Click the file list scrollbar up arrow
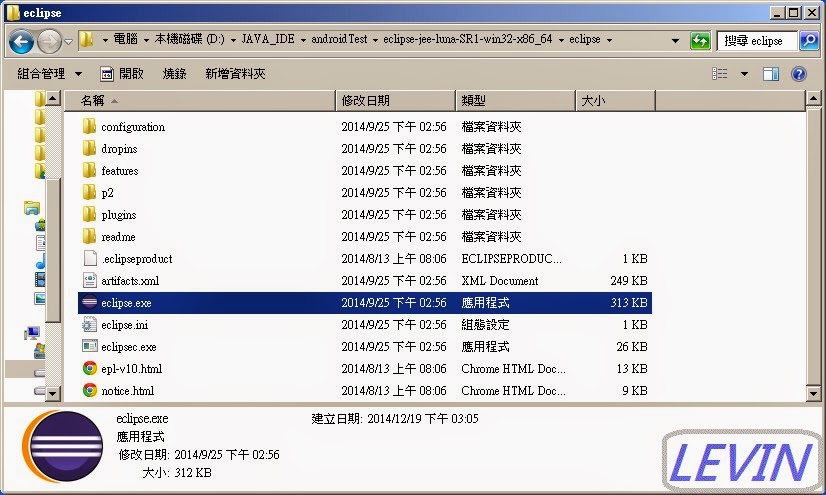826x495 pixels. [x=813, y=98]
